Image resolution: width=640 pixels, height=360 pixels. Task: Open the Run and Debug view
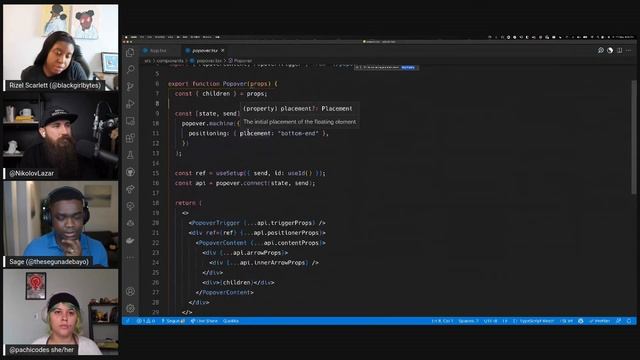pos(130,104)
